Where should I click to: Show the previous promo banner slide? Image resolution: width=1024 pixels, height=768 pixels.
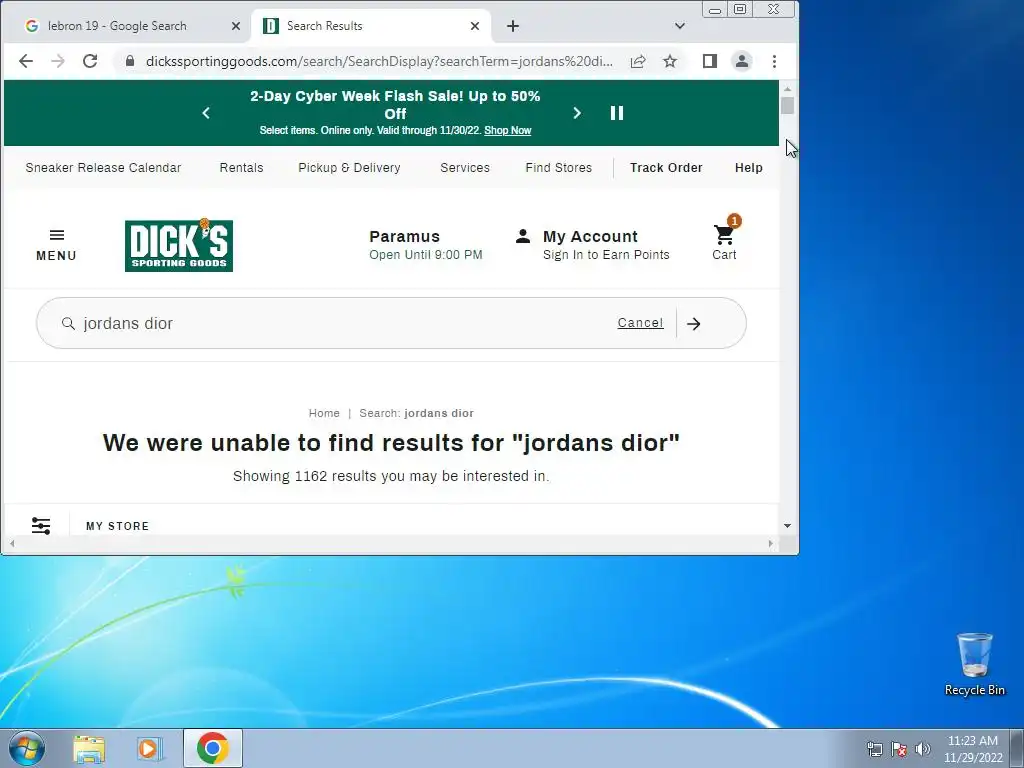[x=206, y=113]
